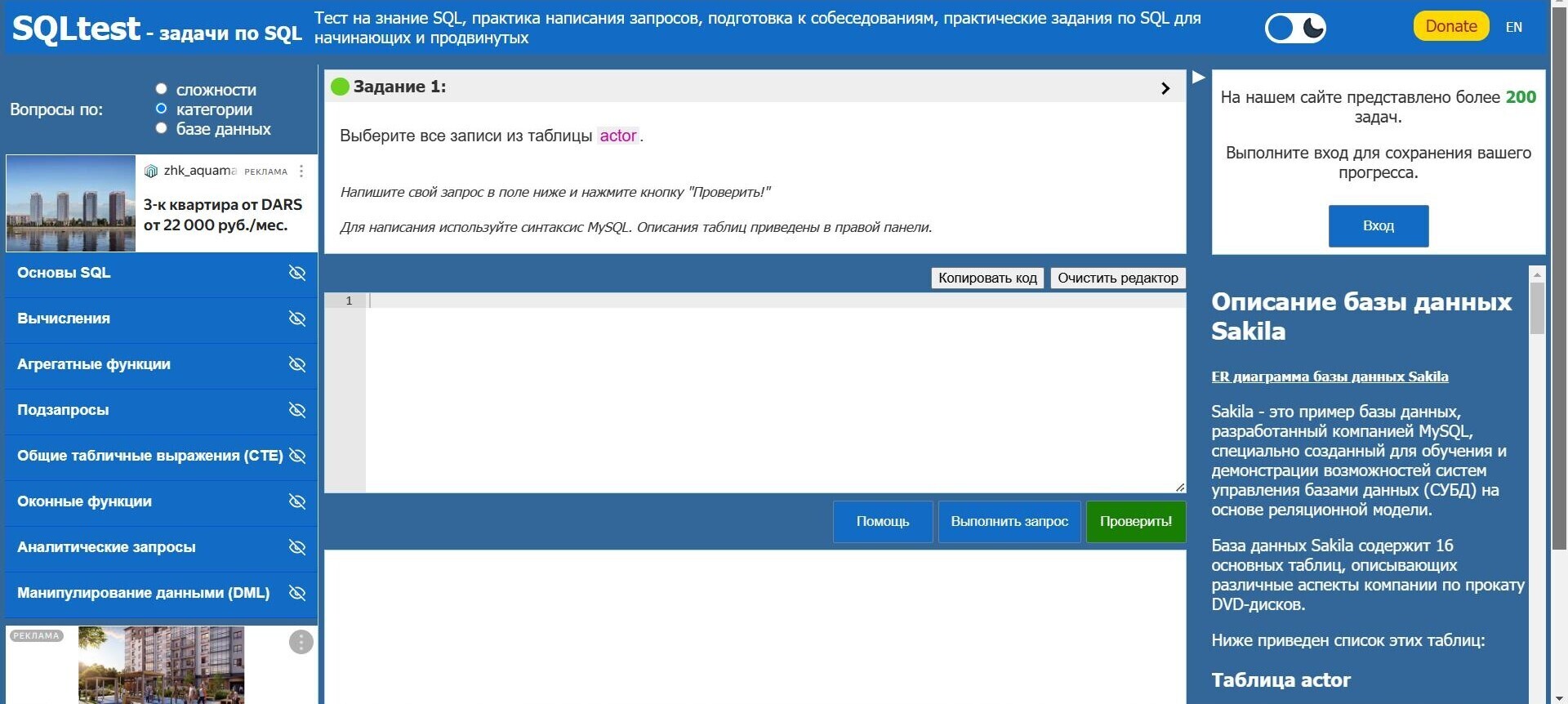Click the database description panel scrollbar

(1537, 308)
